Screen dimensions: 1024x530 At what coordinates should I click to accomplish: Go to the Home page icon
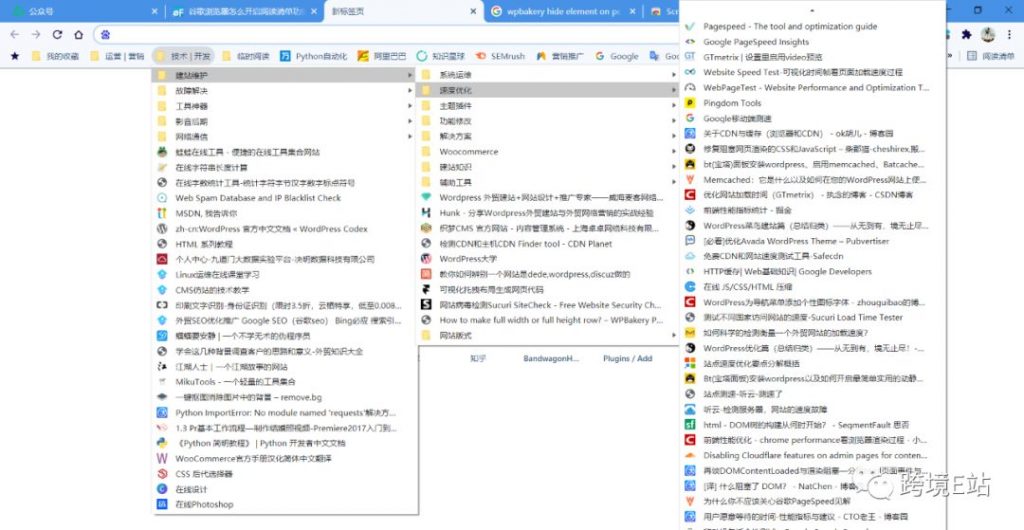click(x=78, y=35)
